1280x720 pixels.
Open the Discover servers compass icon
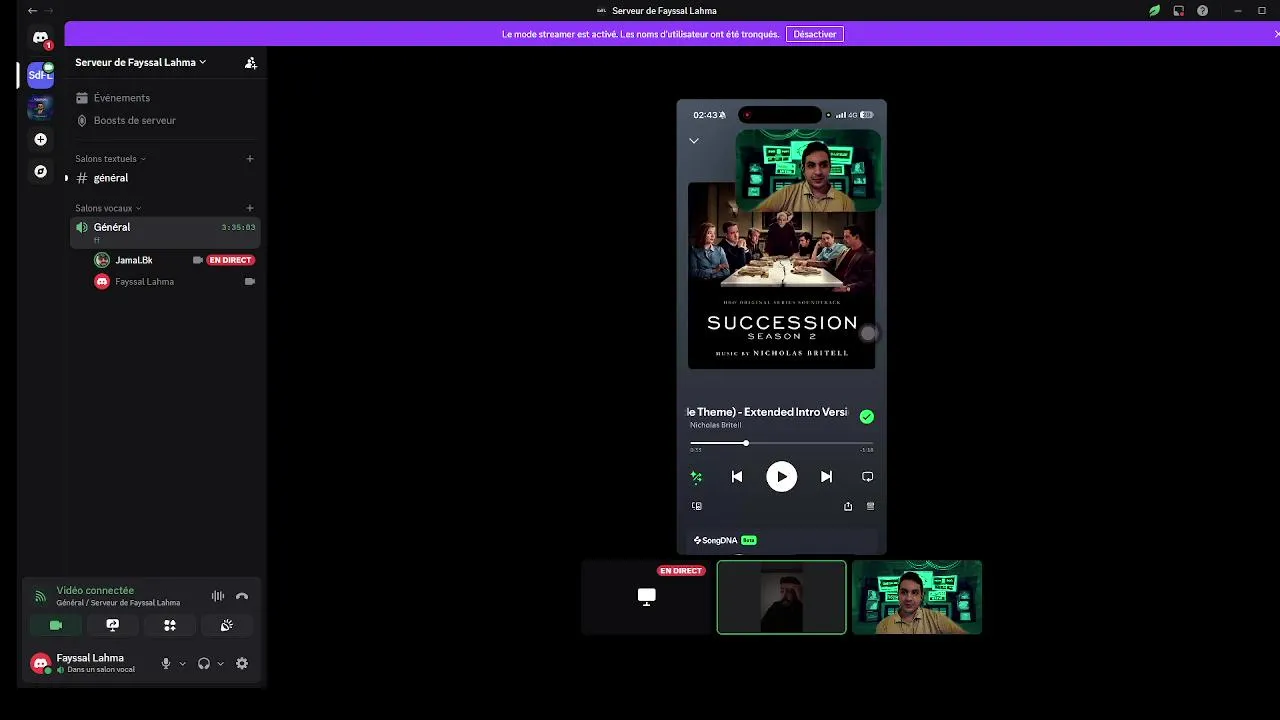pyautogui.click(x=40, y=171)
